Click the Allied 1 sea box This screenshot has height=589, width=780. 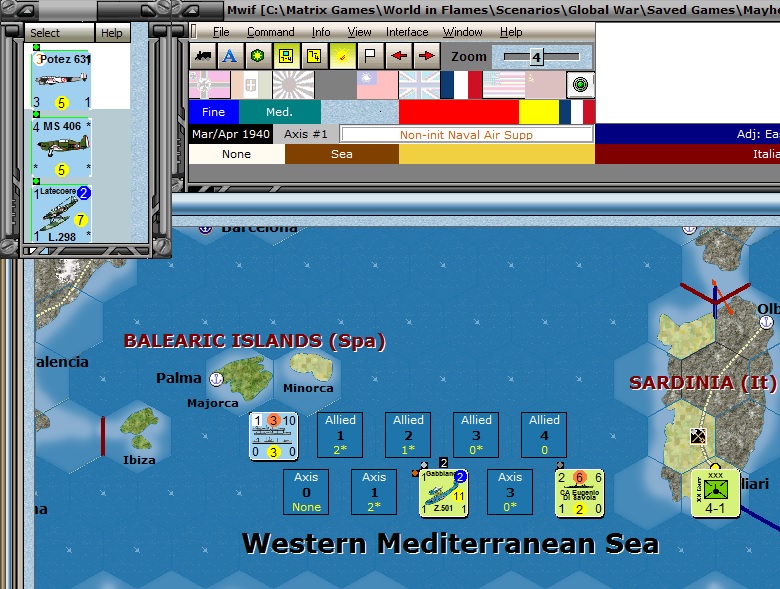click(x=340, y=435)
